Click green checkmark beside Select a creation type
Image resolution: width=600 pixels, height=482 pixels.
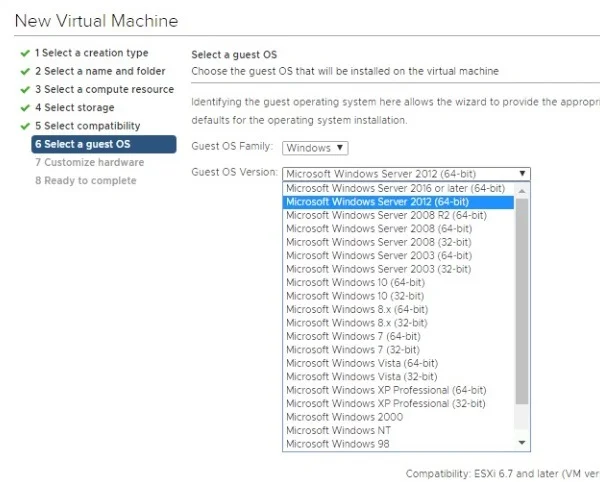coord(25,53)
